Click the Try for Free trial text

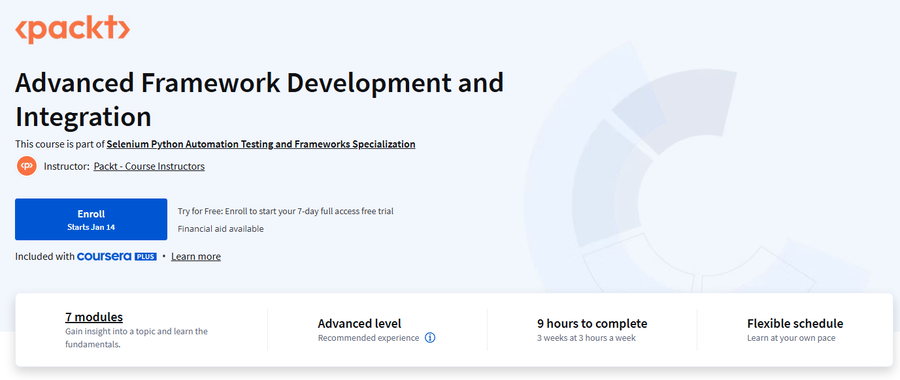(285, 211)
